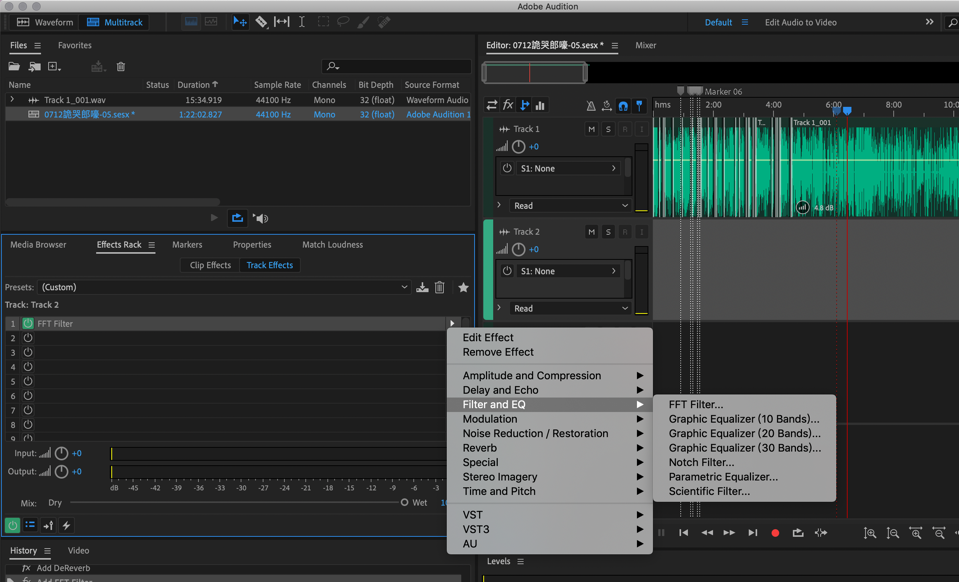Click Track 1 volume knob
959x582 pixels.
(518, 147)
